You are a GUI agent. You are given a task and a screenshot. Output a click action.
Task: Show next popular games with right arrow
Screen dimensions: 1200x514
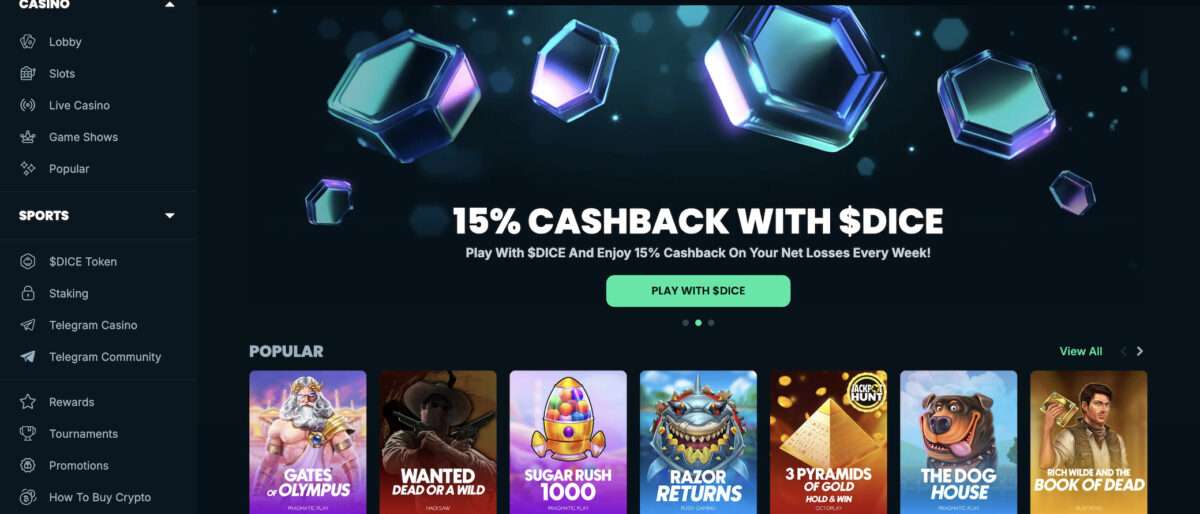coord(1139,351)
